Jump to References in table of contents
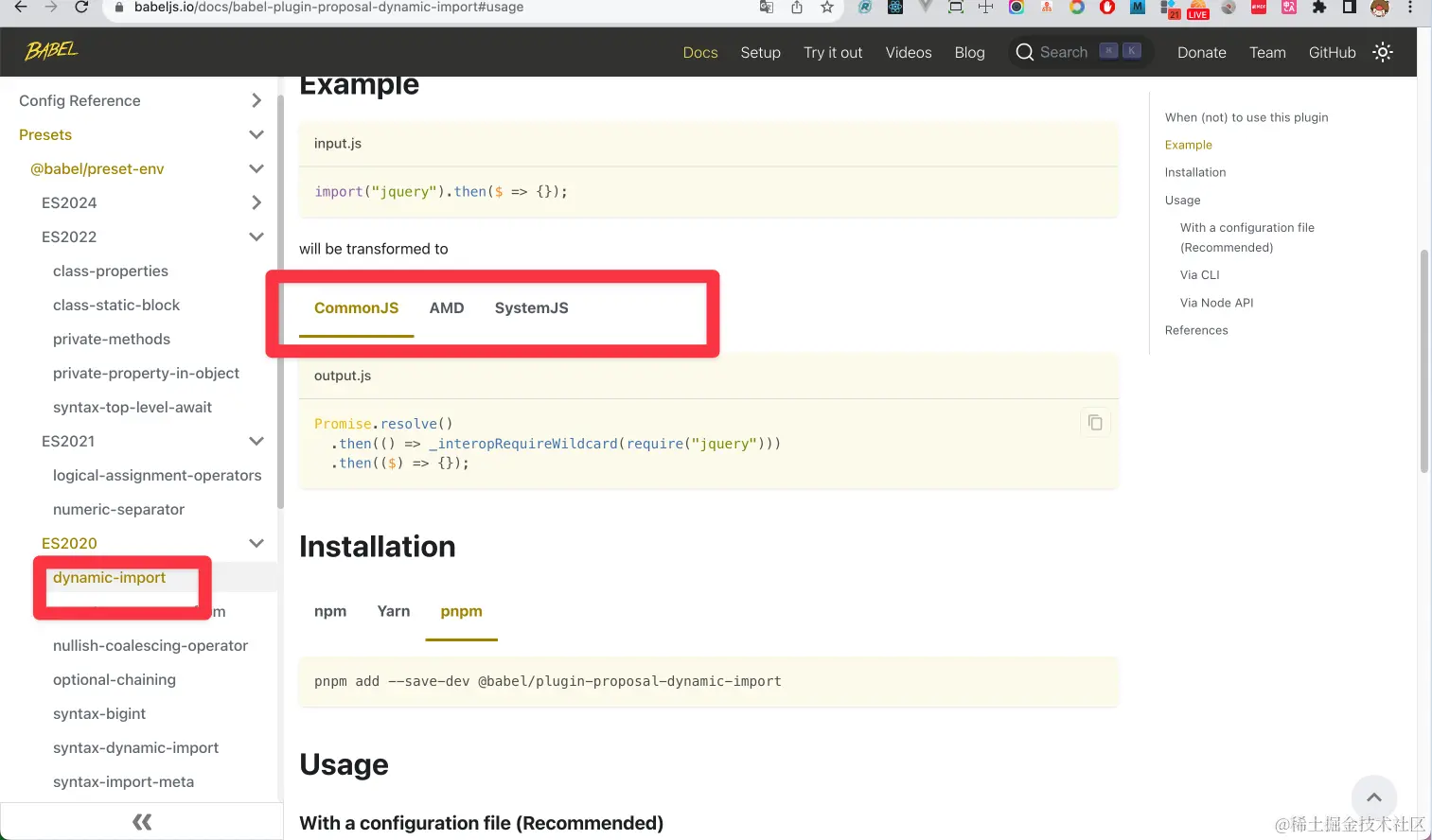Screen dimensions: 1432x840 coord(1196,330)
